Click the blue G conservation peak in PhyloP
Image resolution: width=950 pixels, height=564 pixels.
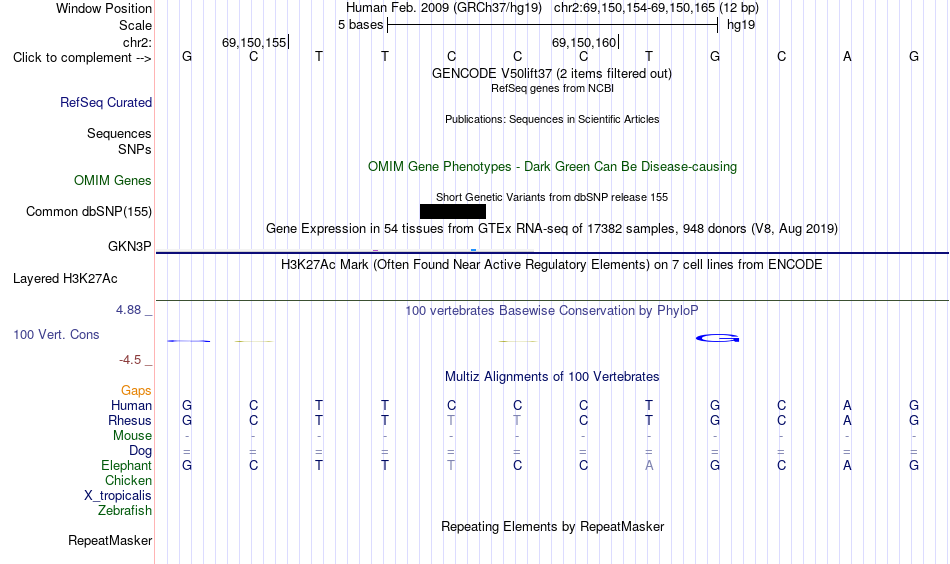pyautogui.click(x=717, y=338)
